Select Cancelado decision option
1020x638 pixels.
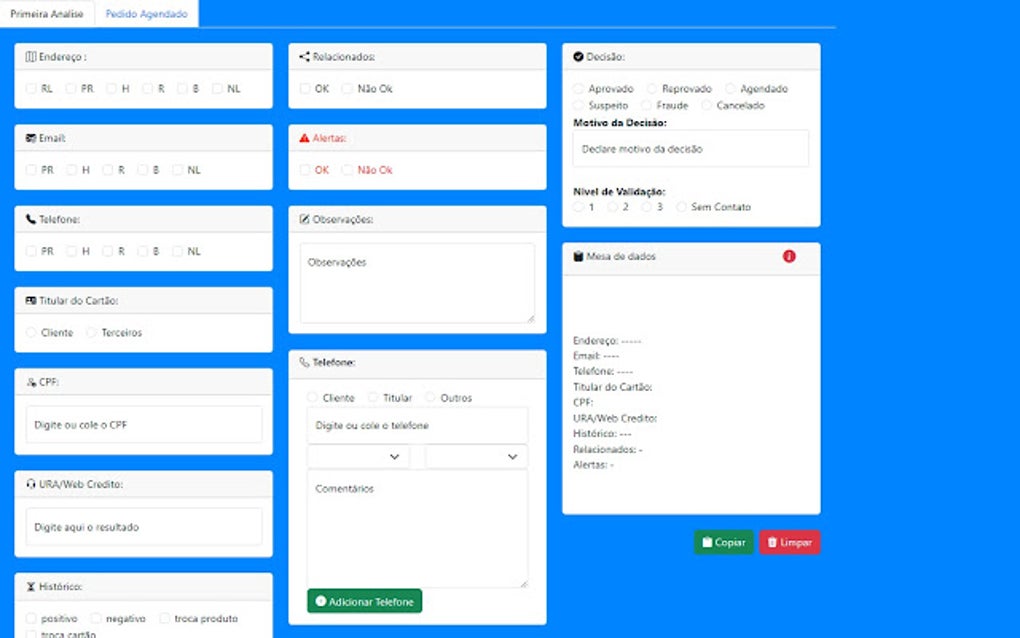[706, 105]
